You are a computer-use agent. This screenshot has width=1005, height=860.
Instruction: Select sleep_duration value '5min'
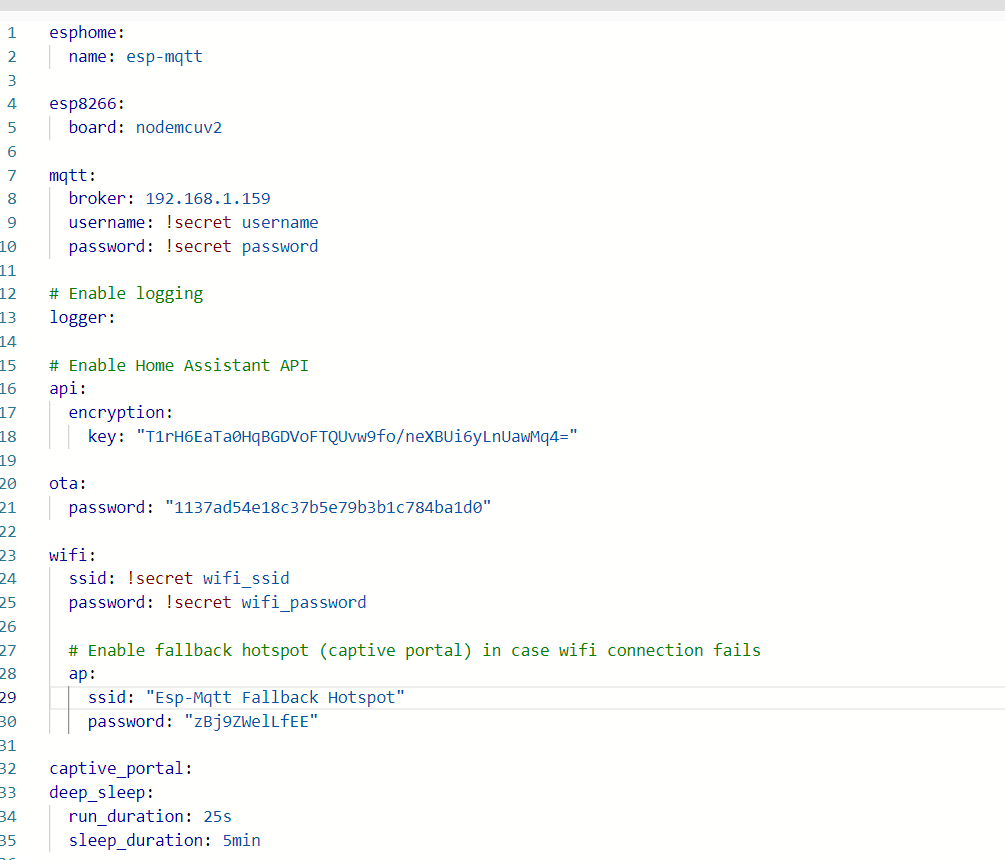pyautogui.click(x=242, y=840)
